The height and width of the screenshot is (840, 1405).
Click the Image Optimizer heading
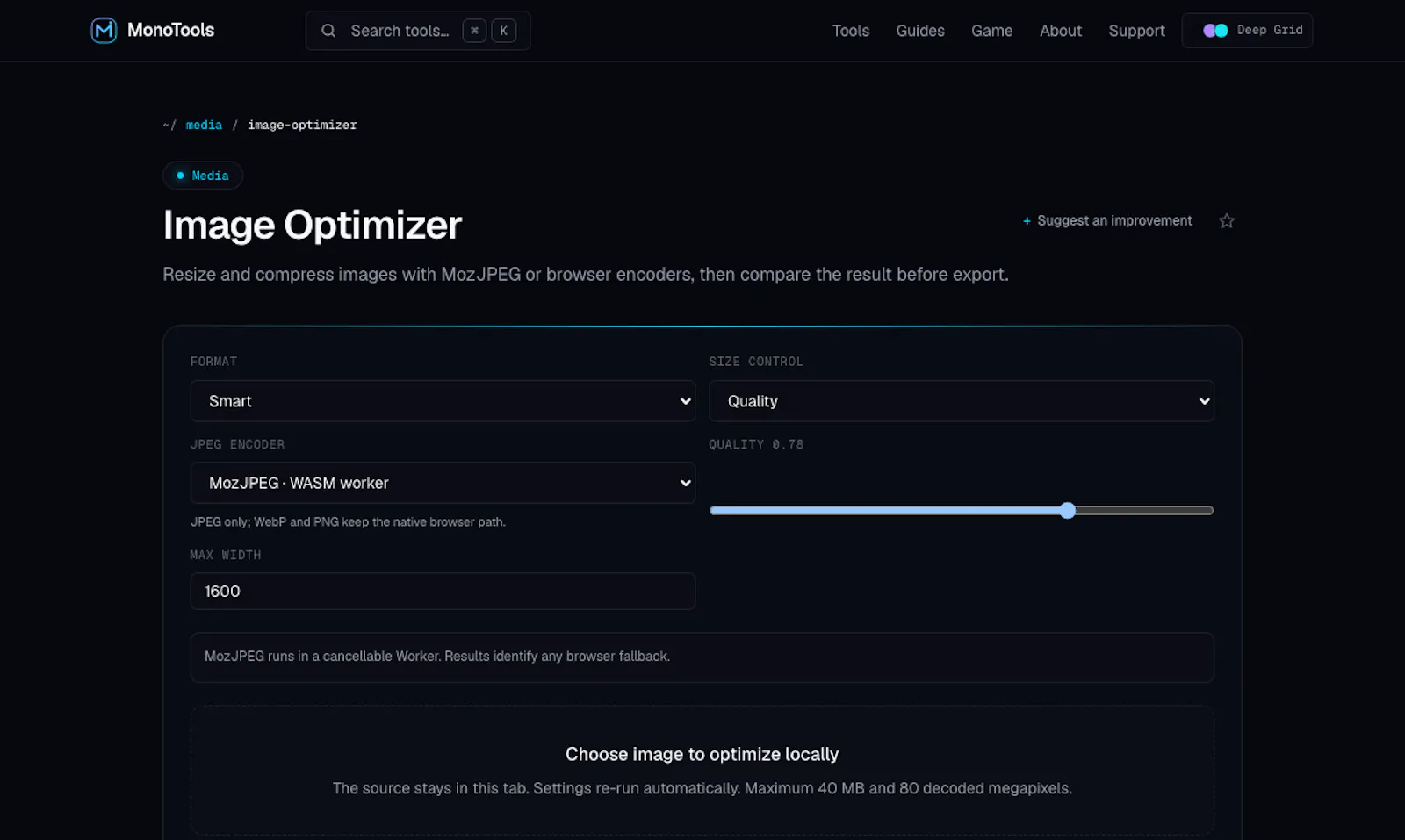(312, 226)
